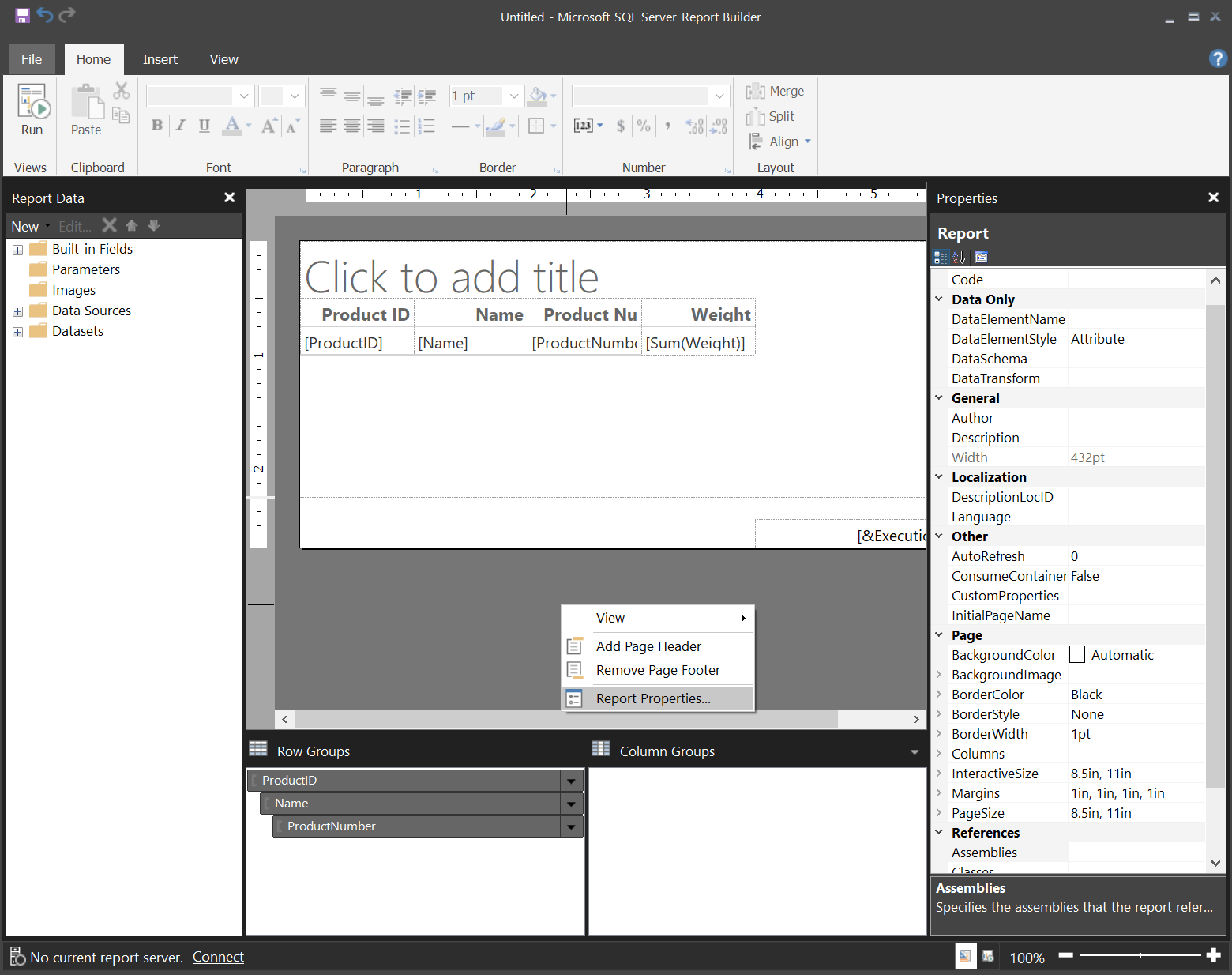The image size is (1232, 975).
Task: Toggle middle vertical alignment
Action: (352, 96)
